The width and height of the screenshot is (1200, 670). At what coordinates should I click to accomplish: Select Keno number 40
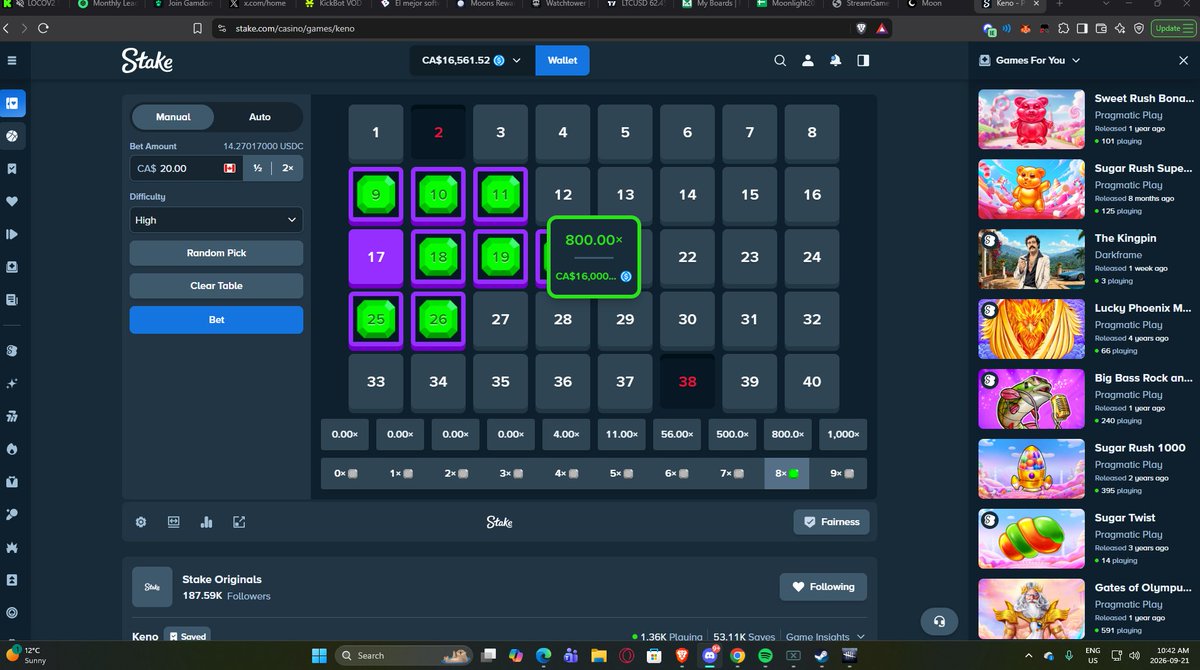point(812,381)
